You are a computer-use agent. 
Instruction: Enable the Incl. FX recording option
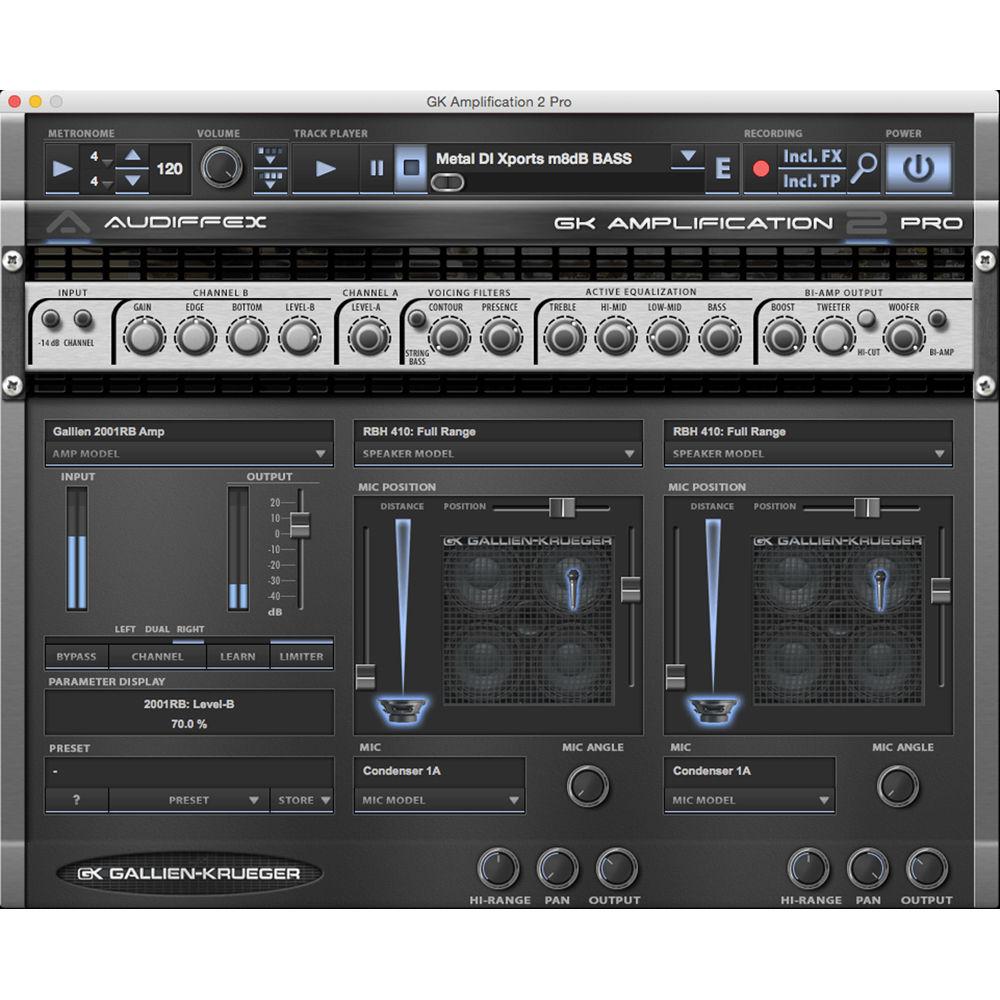pyautogui.click(x=812, y=156)
